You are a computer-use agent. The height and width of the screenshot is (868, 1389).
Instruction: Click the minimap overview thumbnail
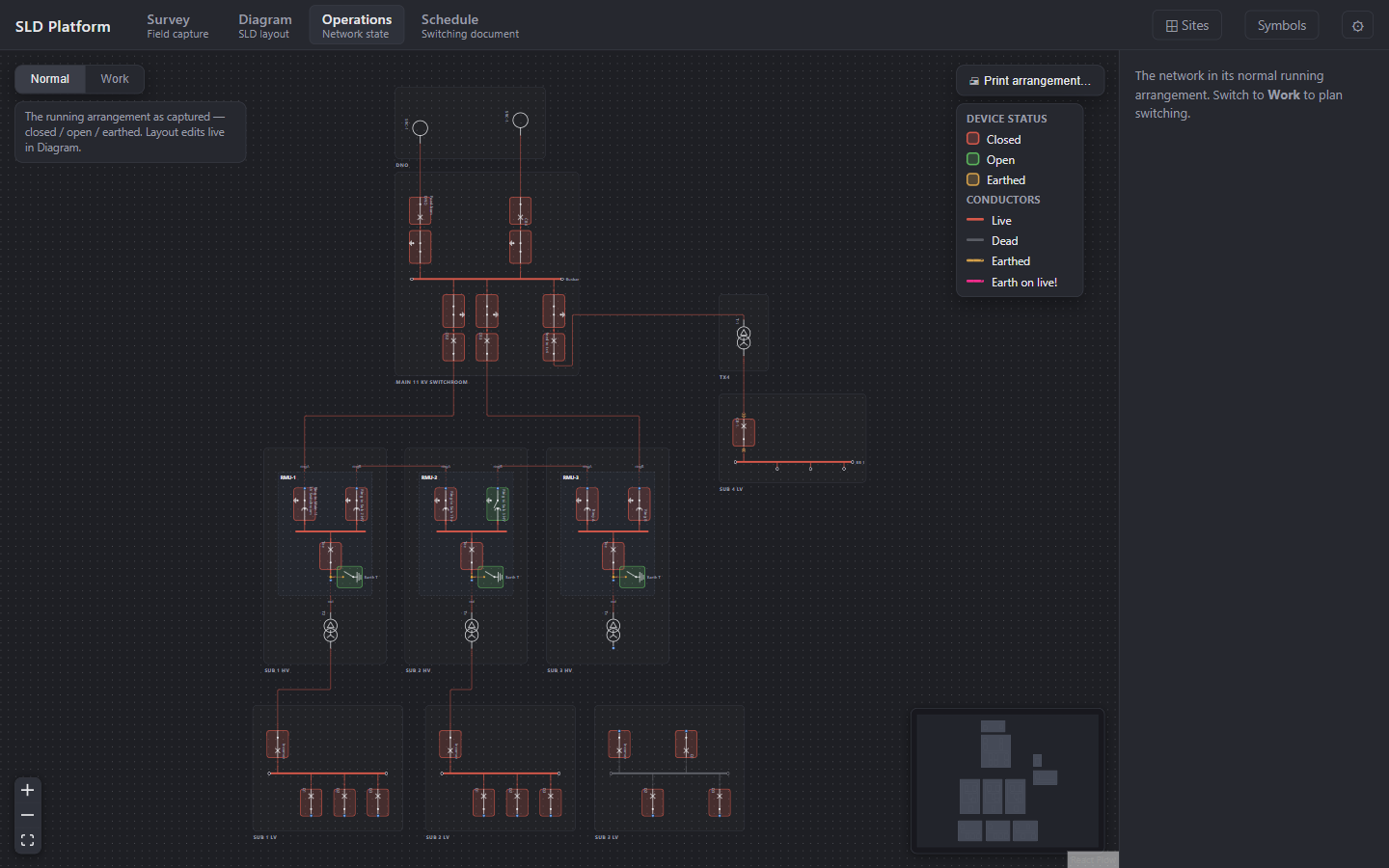(x=1008, y=781)
